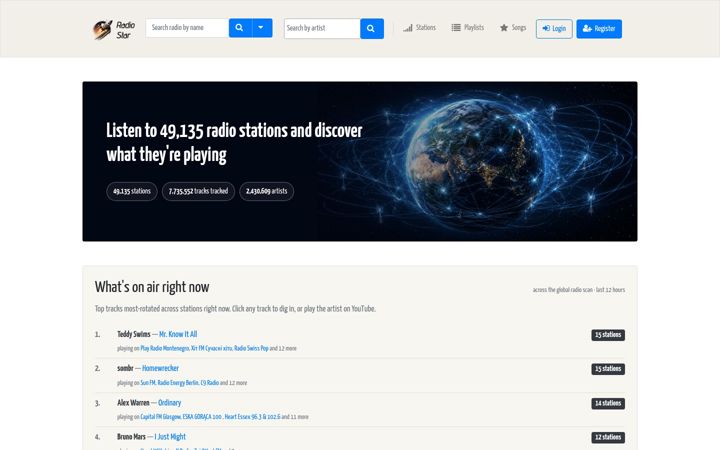Open the Songs menu item
The width and height of the screenshot is (720, 450).
click(x=513, y=28)
